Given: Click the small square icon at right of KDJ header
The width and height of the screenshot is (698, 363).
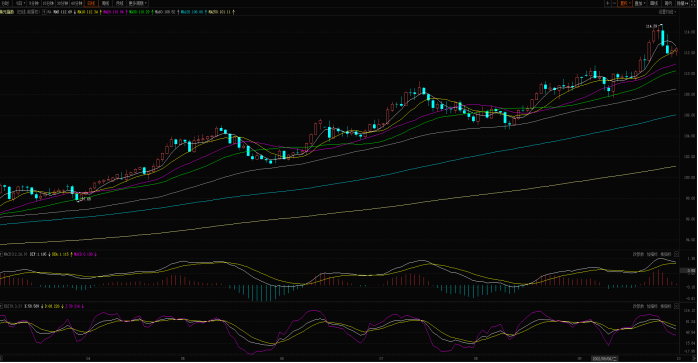Looking at the screenshot, I should 677,306.
